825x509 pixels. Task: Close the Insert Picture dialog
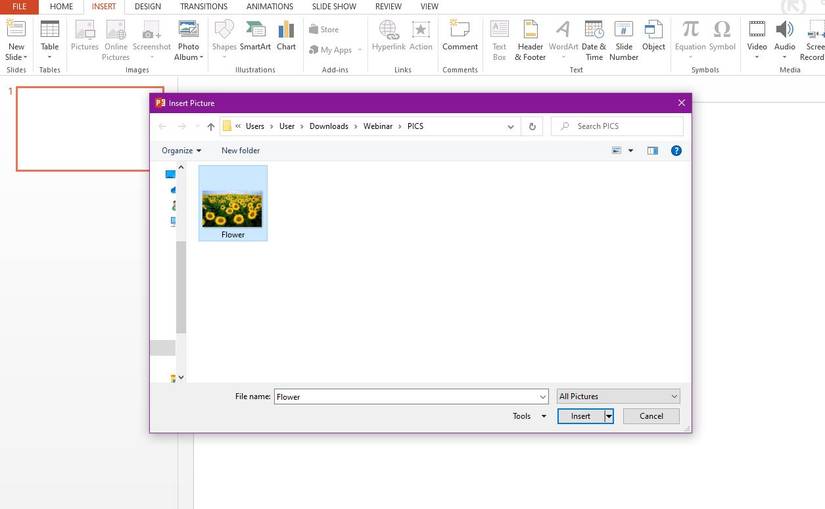pos(681,103)
